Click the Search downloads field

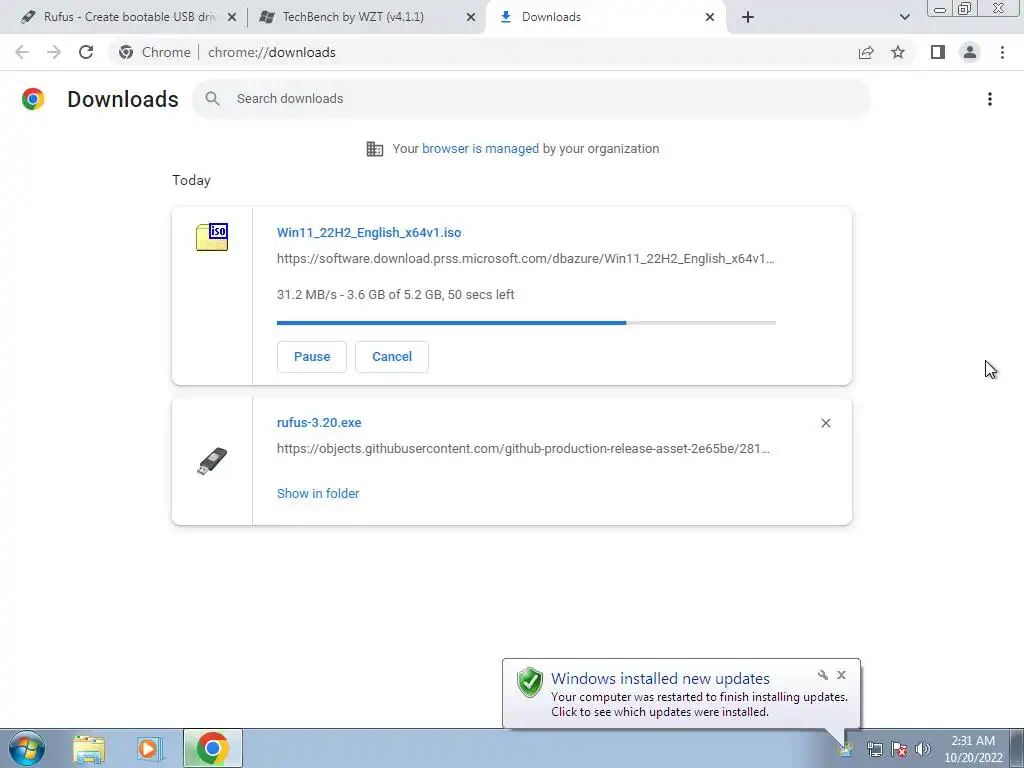point(532,99)
